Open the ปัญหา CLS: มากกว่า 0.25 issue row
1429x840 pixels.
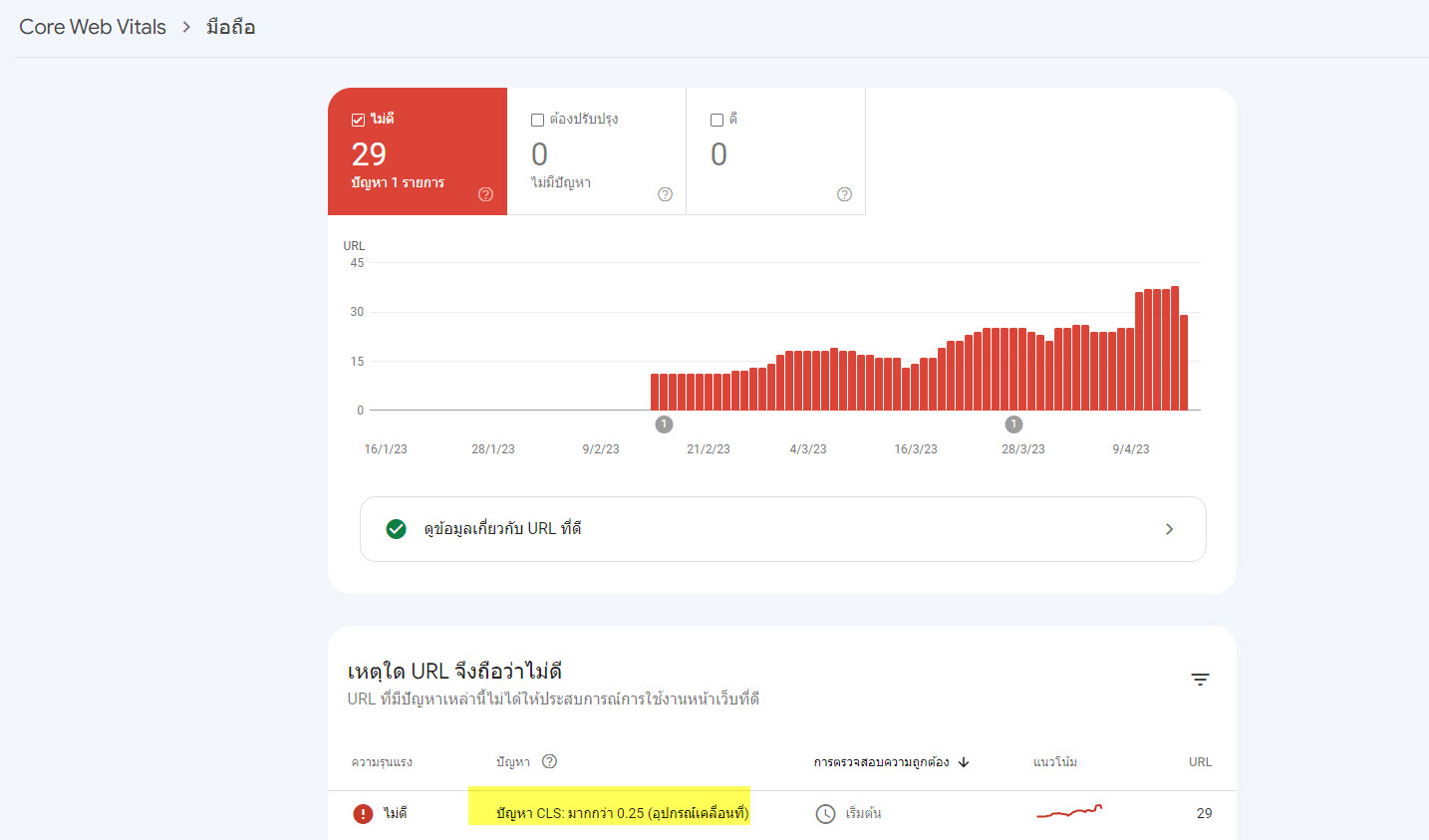click(x=782, y=814)
